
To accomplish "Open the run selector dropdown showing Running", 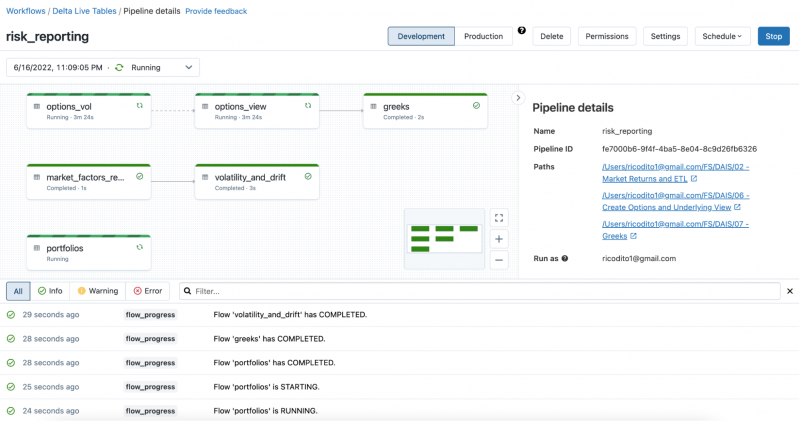I will [x=103, y=67].
